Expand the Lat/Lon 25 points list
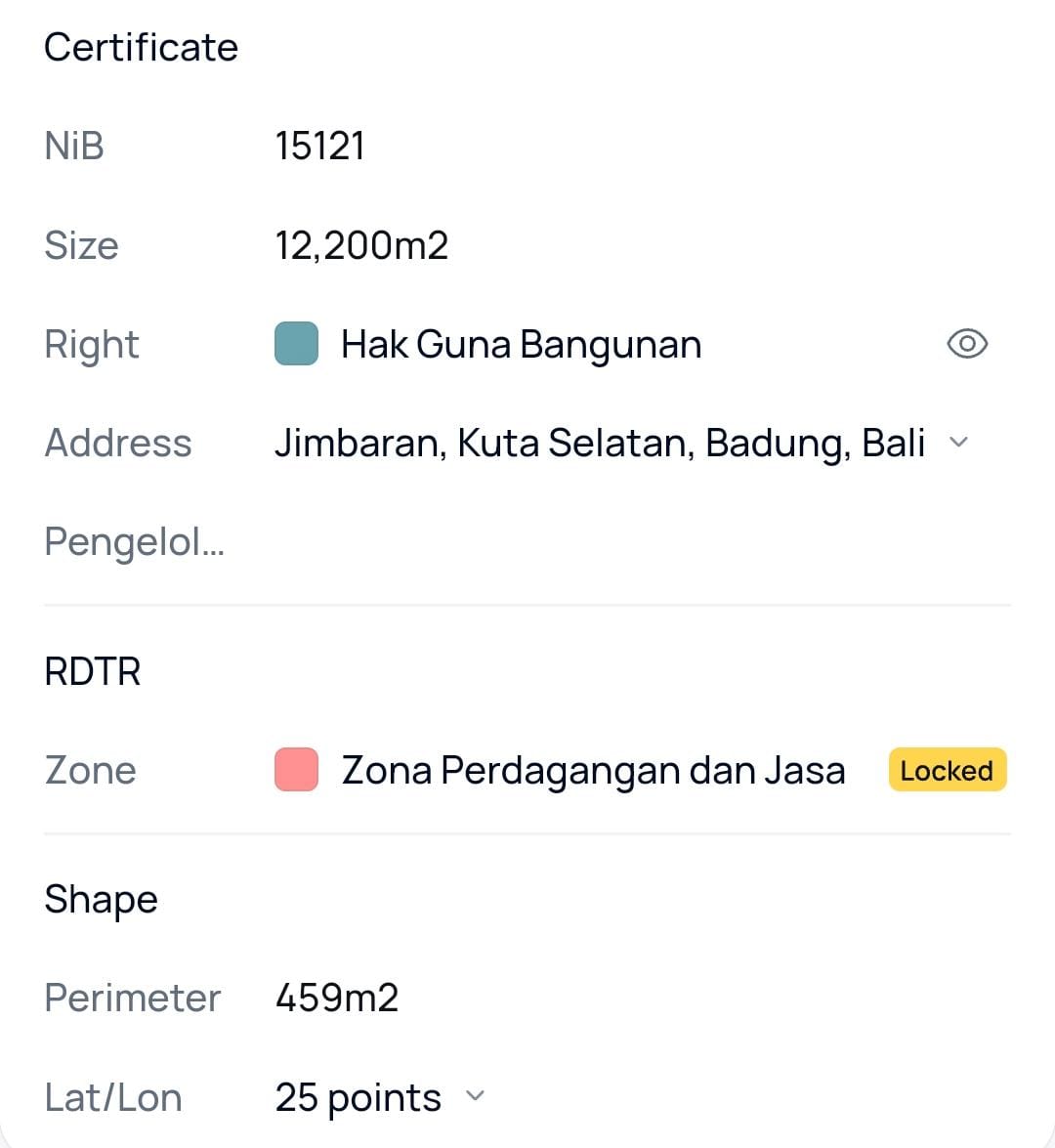The height and width of the screenshot is (1148, 1055). click(x=475, y=1096)
